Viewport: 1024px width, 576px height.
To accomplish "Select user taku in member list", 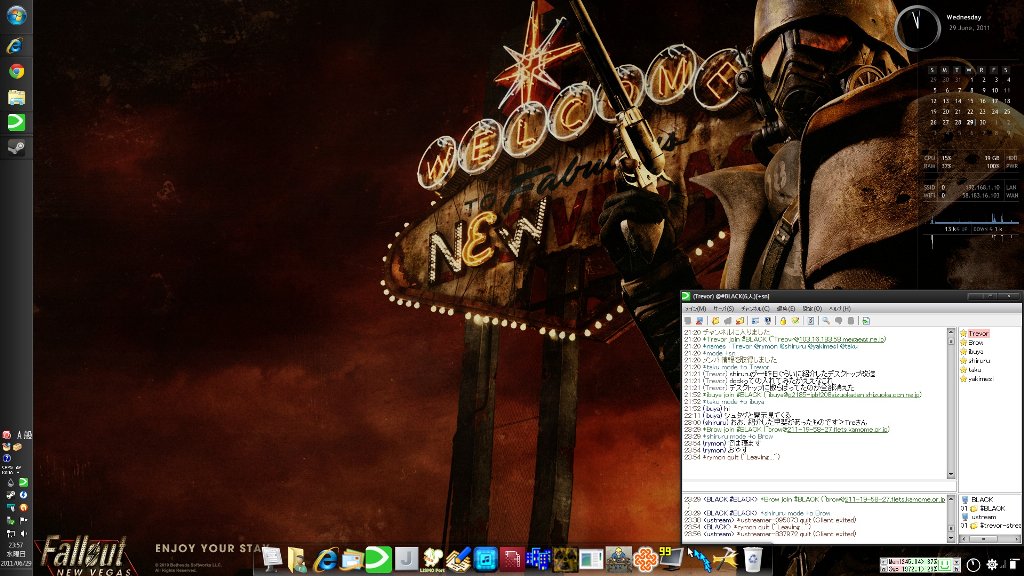I will click(974, 370).
